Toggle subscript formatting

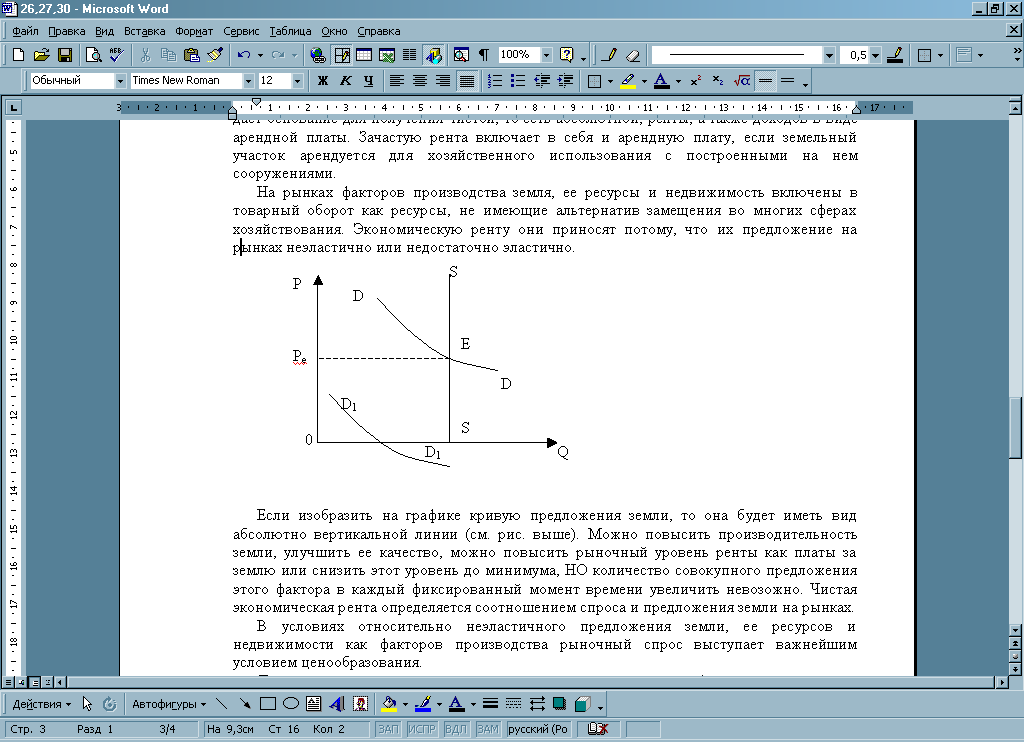point(718,81)
